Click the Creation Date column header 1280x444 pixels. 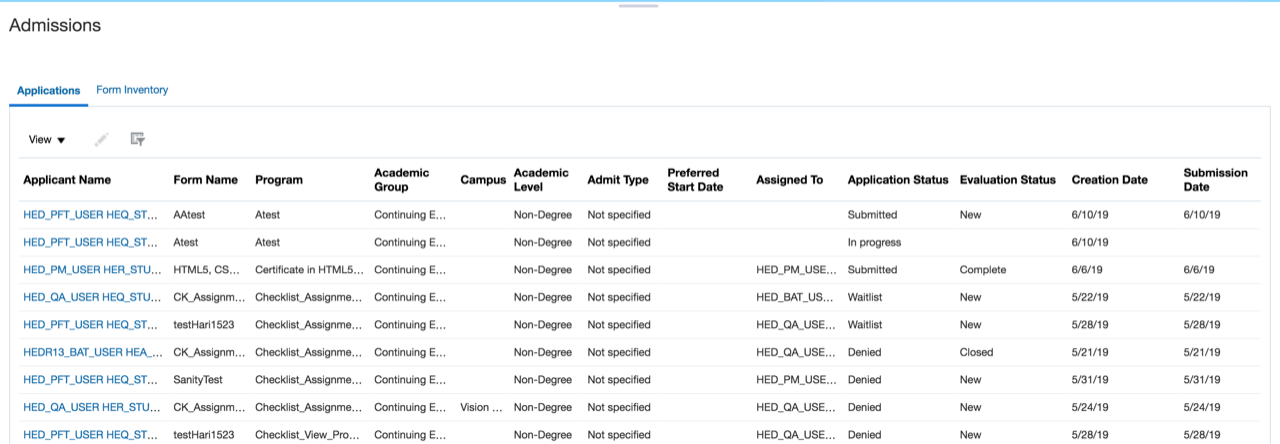(x=1109, y=180)
